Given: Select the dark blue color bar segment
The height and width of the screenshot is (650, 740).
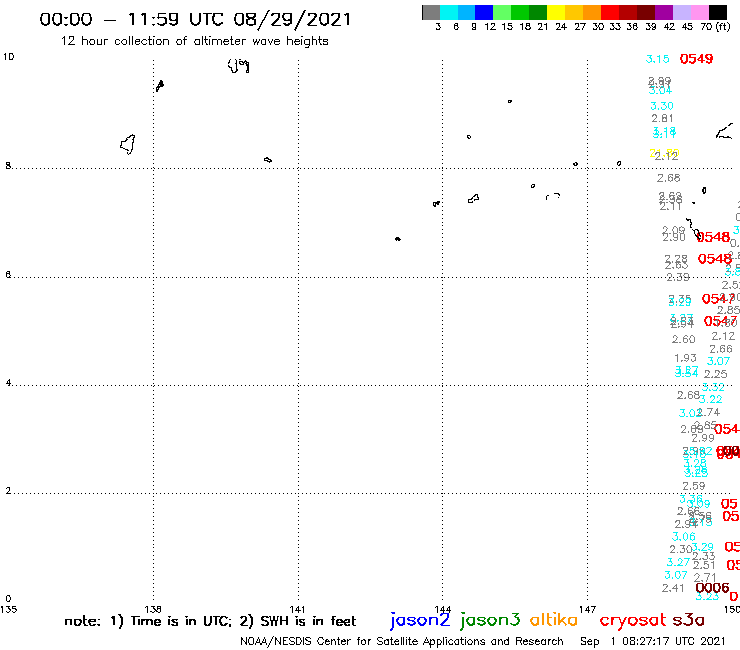Looking at the screenshot, I should point(484,12).
